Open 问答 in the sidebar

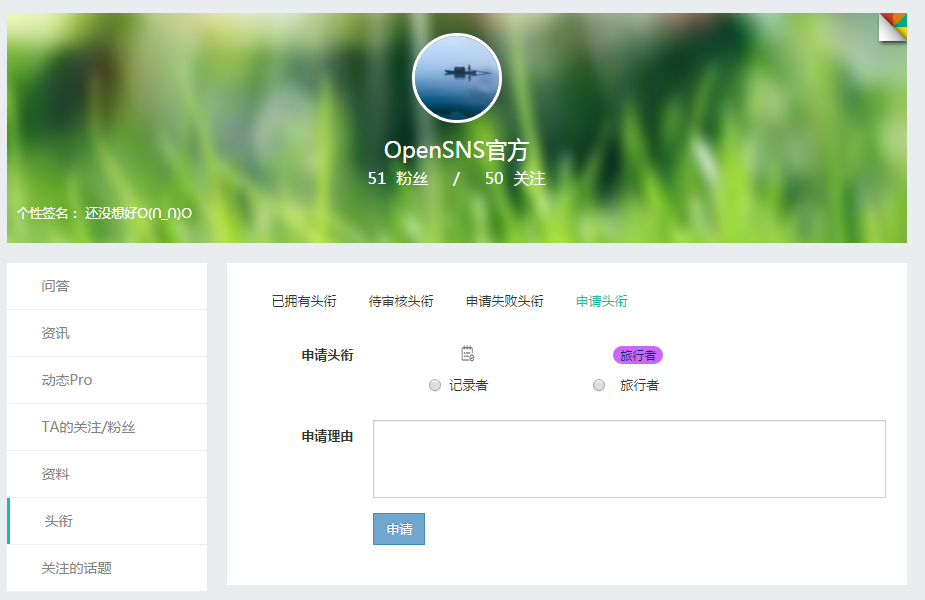(107, 286)
